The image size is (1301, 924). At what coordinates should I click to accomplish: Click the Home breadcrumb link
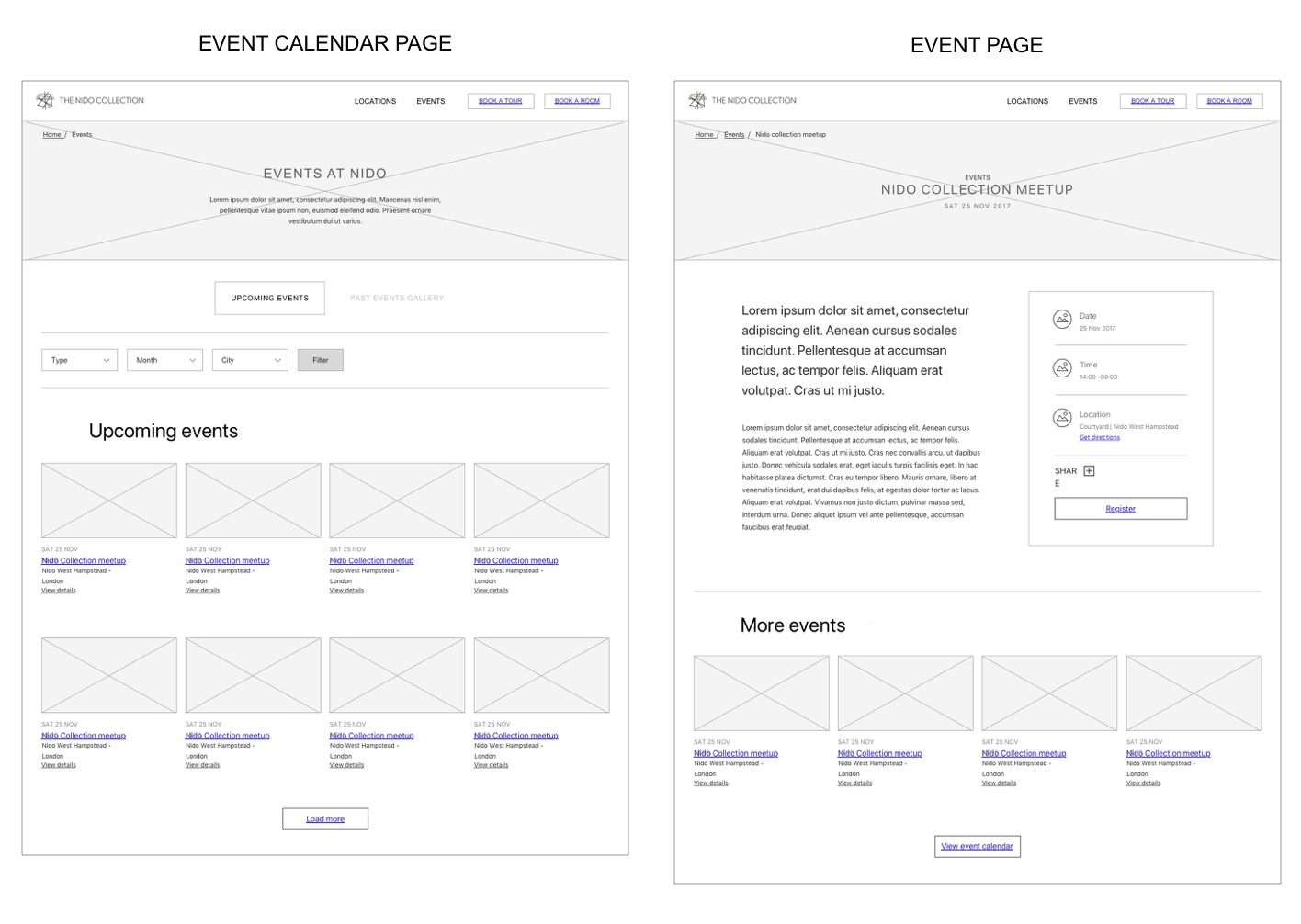tap(51, 134)
